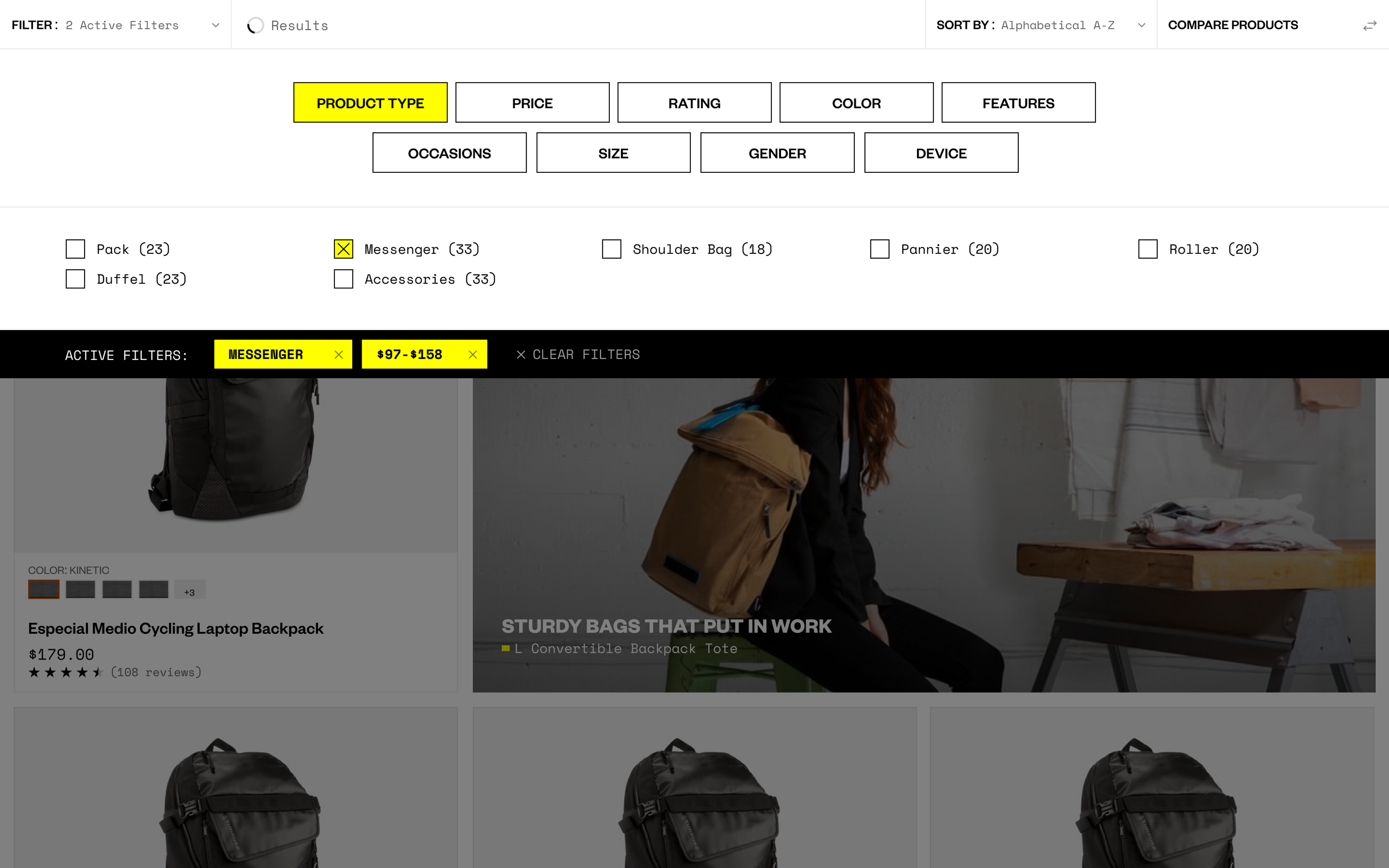Open Especial Medio Cycling Laptop Backpack link
The height and width of the screenshot is (868, 1389).
point(176,629)
